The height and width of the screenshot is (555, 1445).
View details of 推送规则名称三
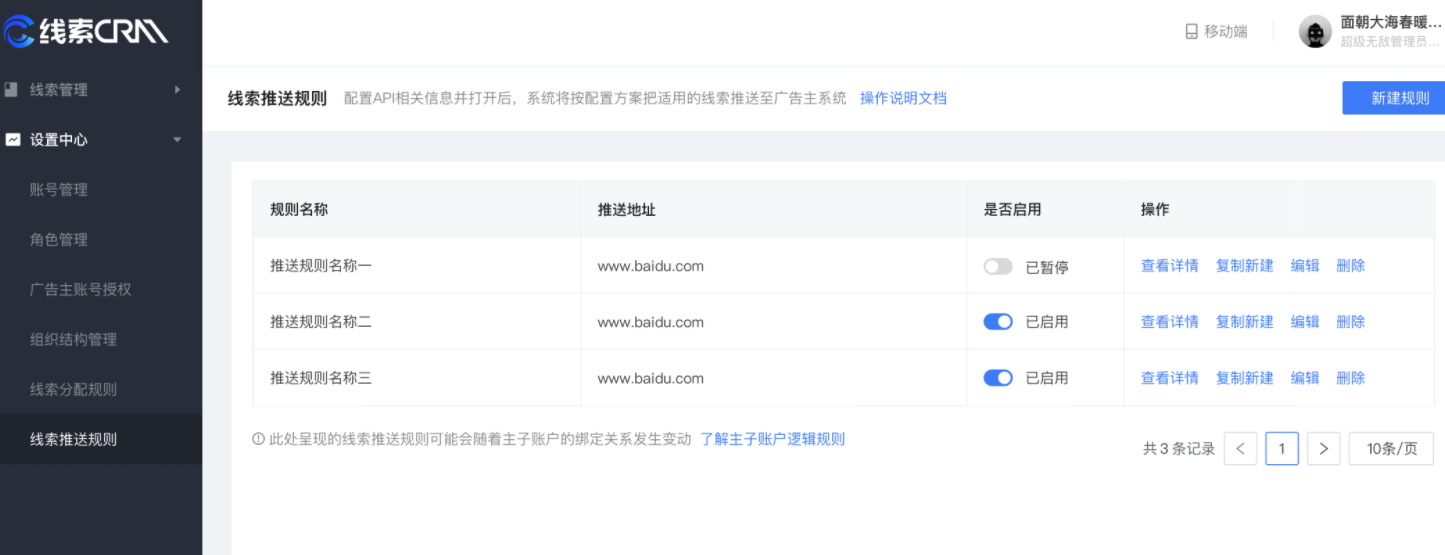(1169, 378)
